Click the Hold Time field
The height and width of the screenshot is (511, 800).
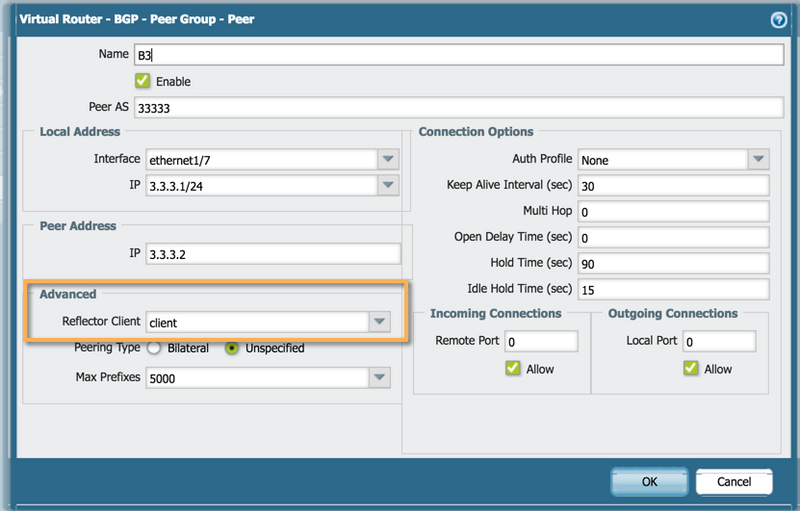click(x=671, y=263)
